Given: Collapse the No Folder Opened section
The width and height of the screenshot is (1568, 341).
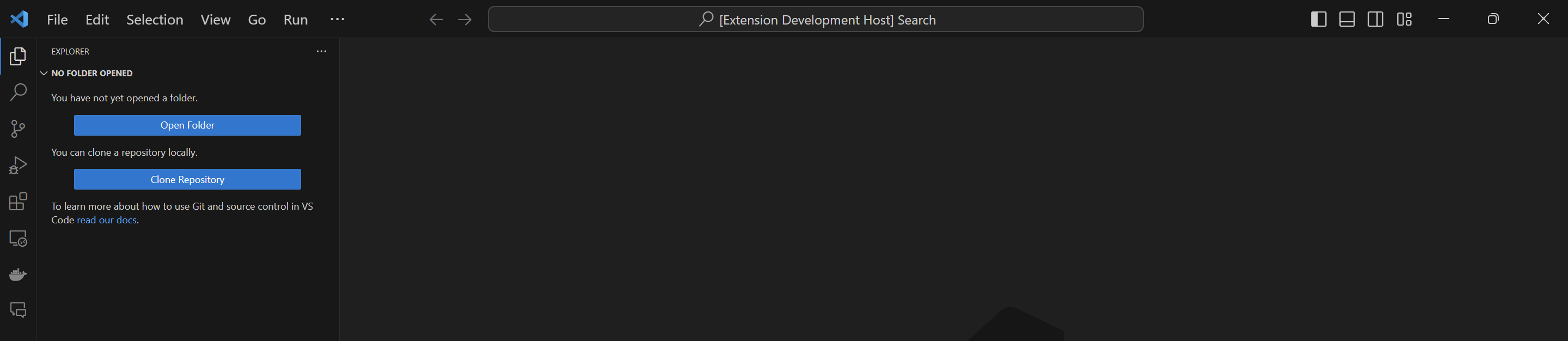Looking at the screenshot, I should (x=44, y=74).
